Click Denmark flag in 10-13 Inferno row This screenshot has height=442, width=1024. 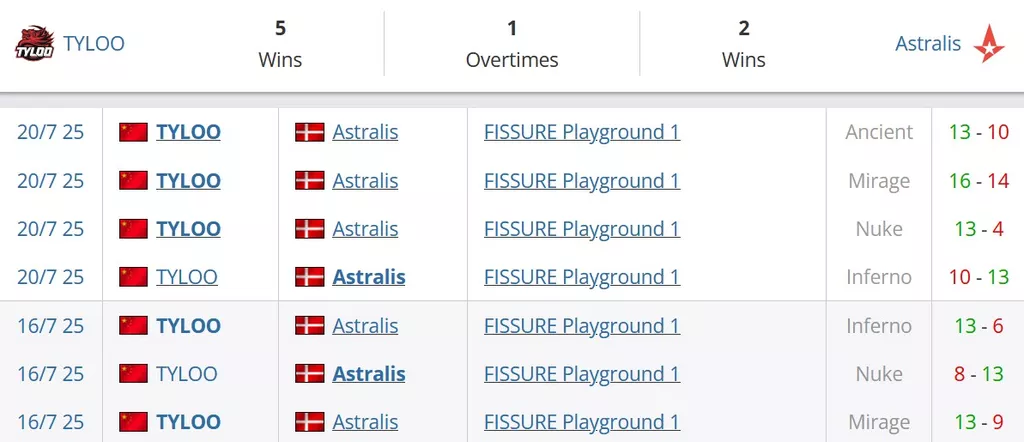click(310, 277)
